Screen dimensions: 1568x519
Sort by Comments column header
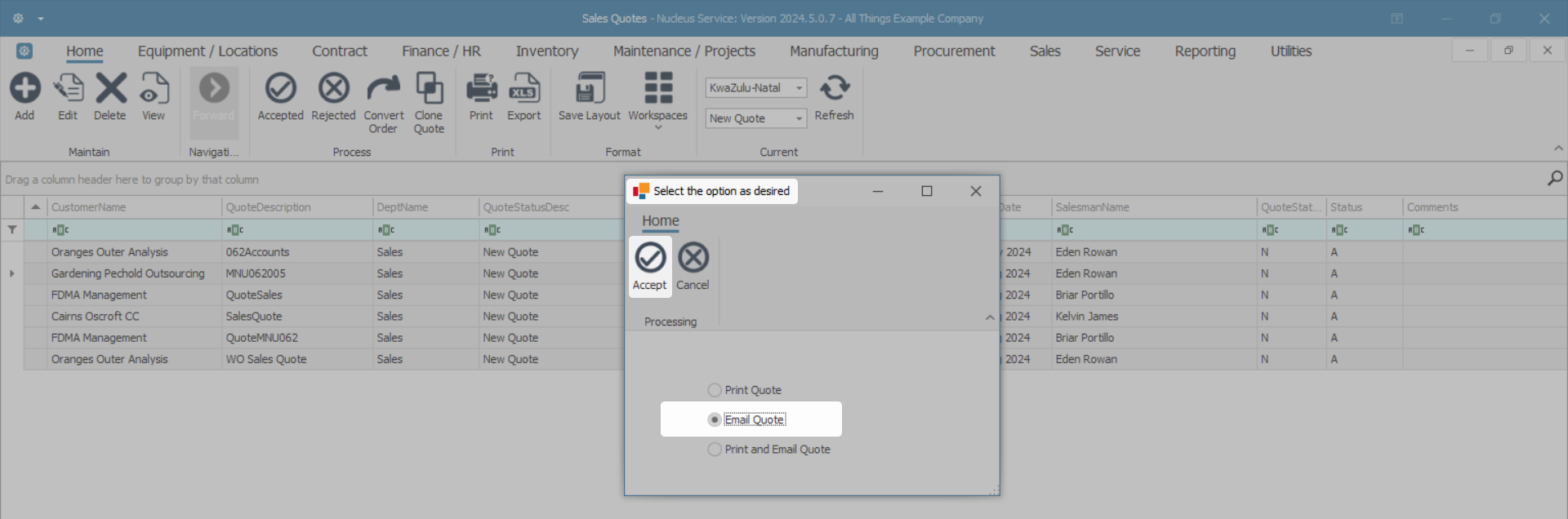pos(1484,207)
